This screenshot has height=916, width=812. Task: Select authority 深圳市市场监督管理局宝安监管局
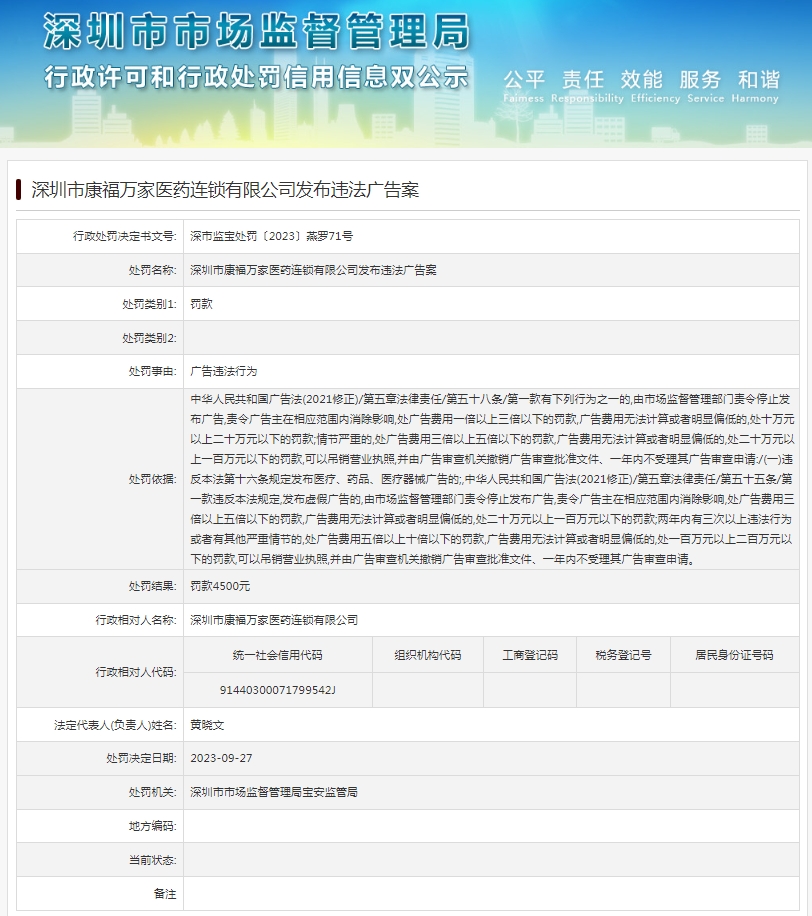point(273,792)
